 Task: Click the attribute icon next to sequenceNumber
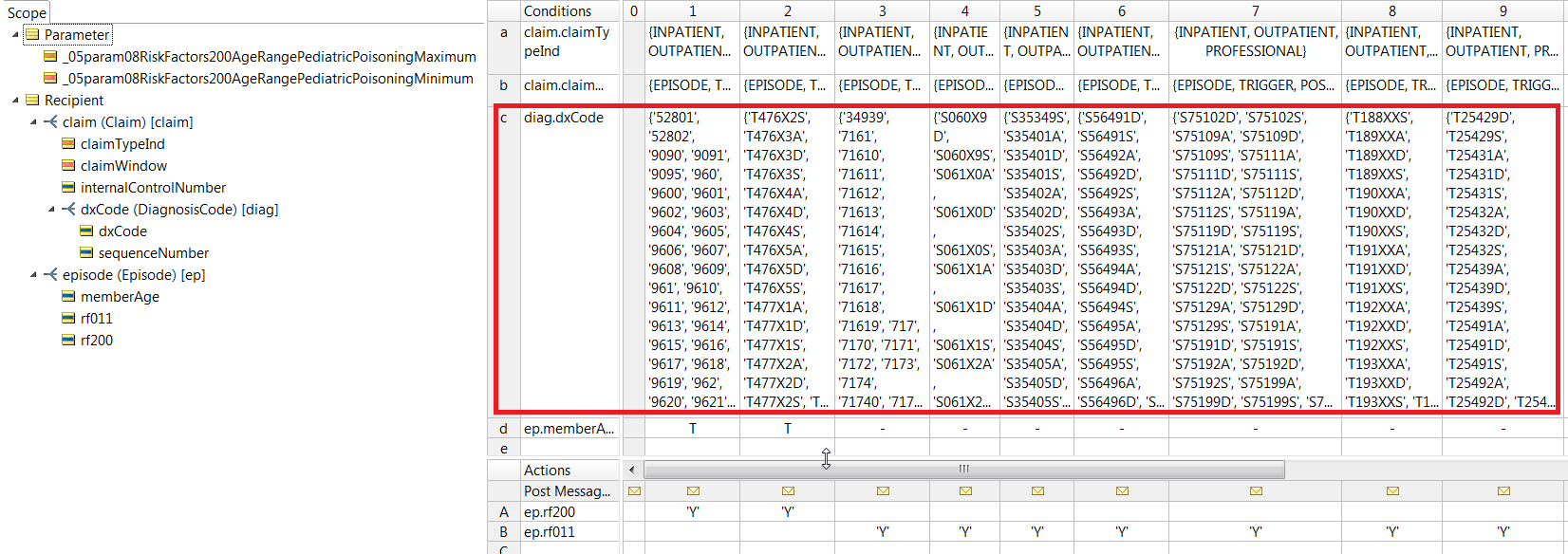click(x=86, y=253)
